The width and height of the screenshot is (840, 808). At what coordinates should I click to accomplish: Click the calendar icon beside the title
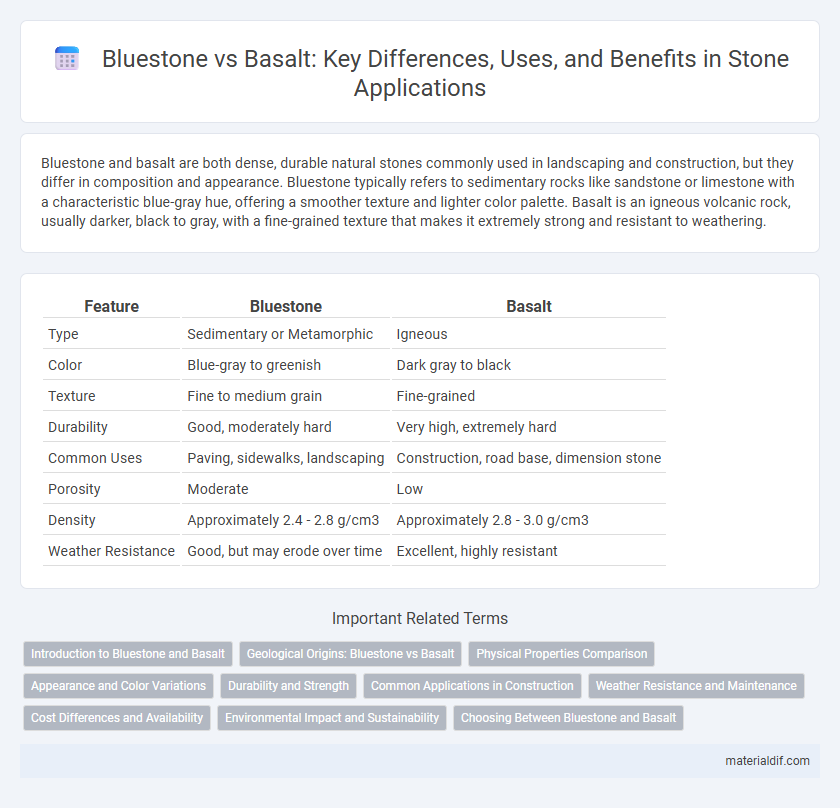[67, 58]
